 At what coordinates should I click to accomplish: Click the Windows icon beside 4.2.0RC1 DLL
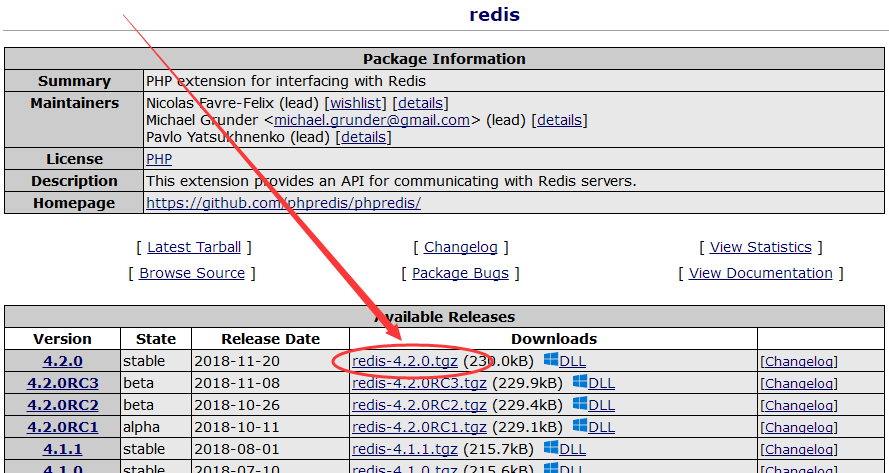pos(580,426)
